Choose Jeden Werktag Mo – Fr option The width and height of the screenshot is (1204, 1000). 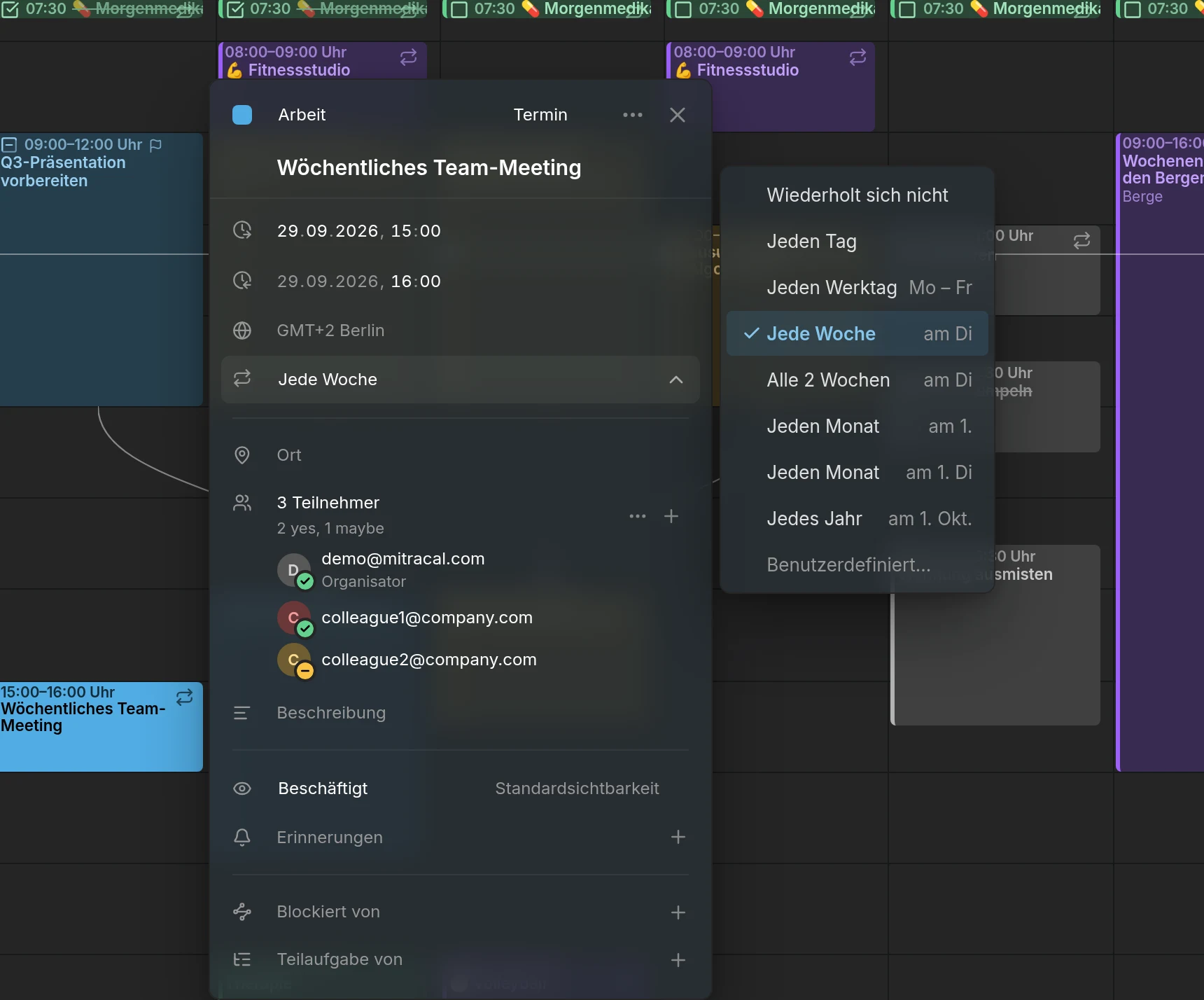tap(857, 287)
